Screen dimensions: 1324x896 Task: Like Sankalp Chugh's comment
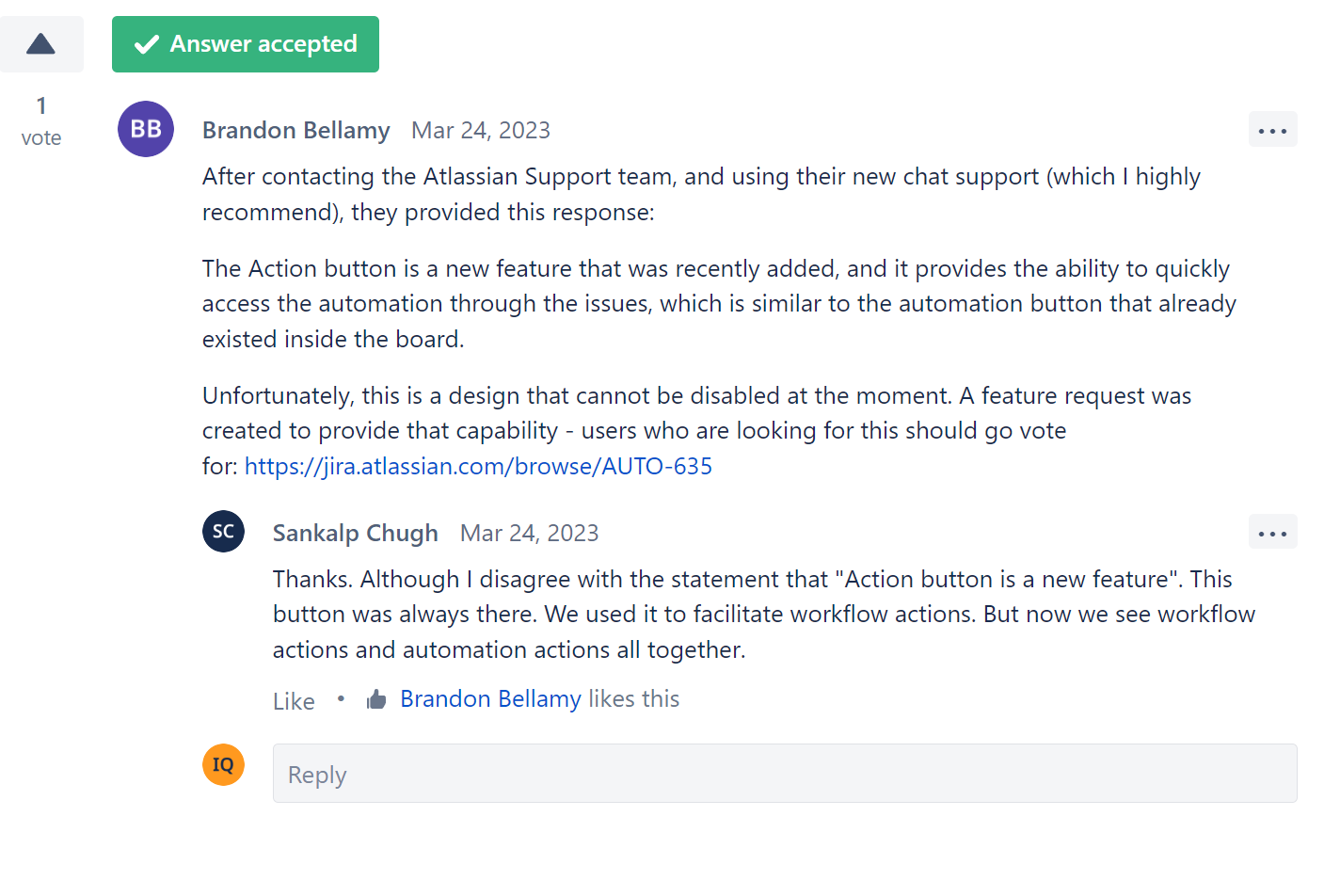point(294,701)
